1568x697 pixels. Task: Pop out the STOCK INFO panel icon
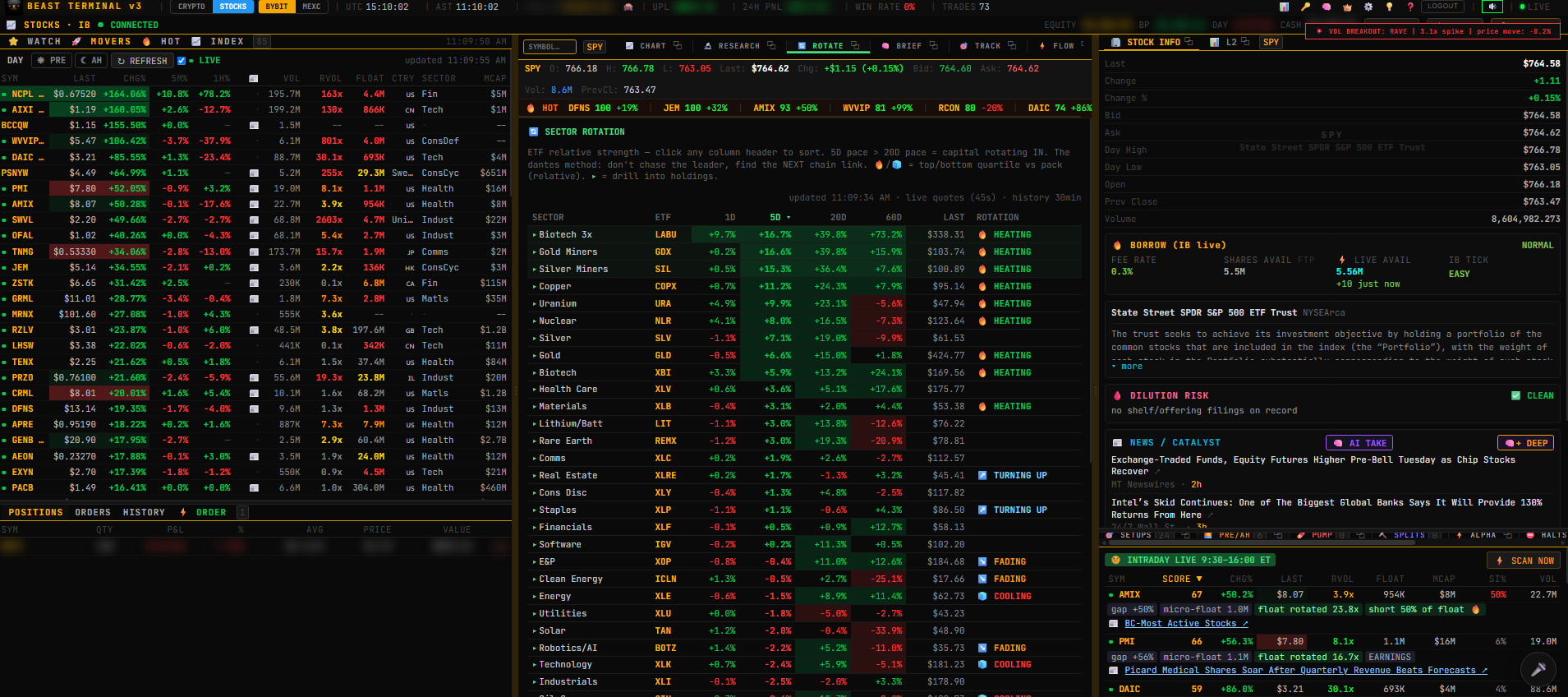tap(1189, 41)
